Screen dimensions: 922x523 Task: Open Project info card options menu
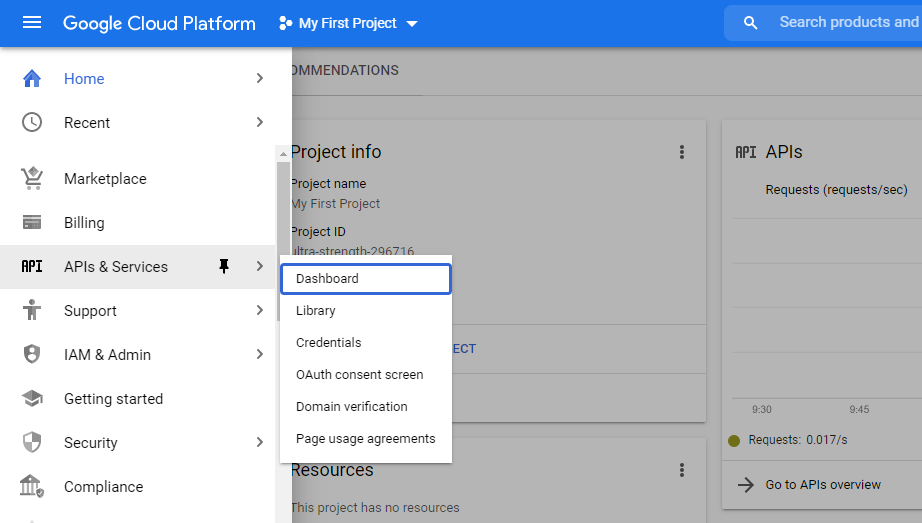682,152
